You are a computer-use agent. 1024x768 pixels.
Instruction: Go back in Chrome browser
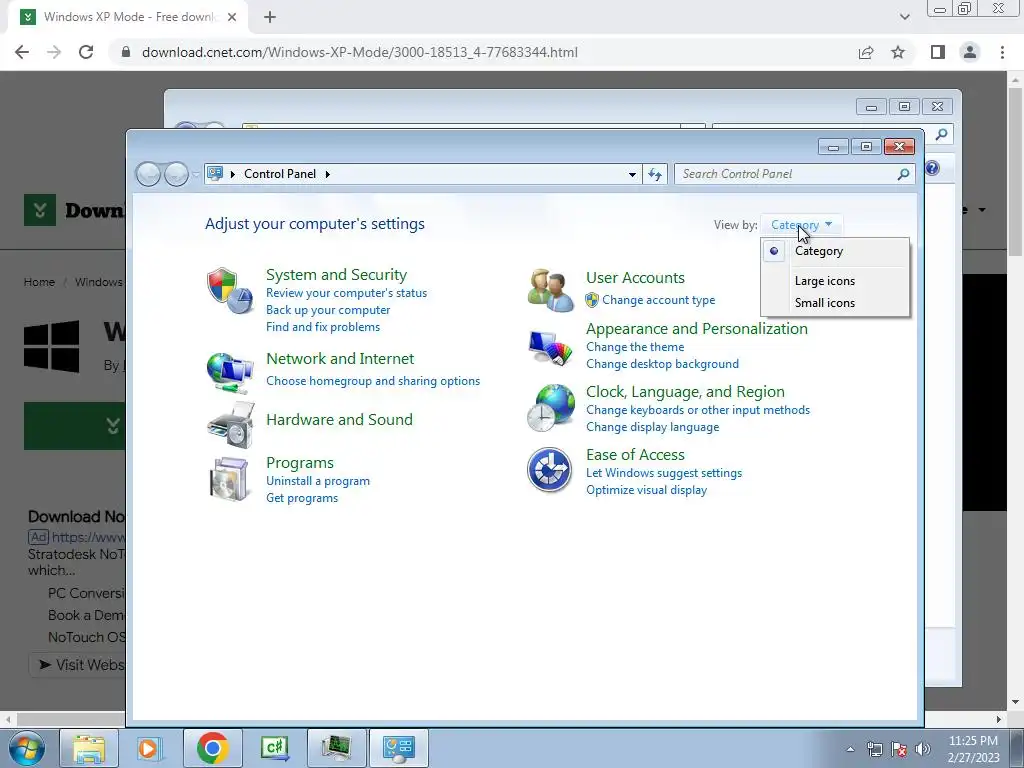22,52
